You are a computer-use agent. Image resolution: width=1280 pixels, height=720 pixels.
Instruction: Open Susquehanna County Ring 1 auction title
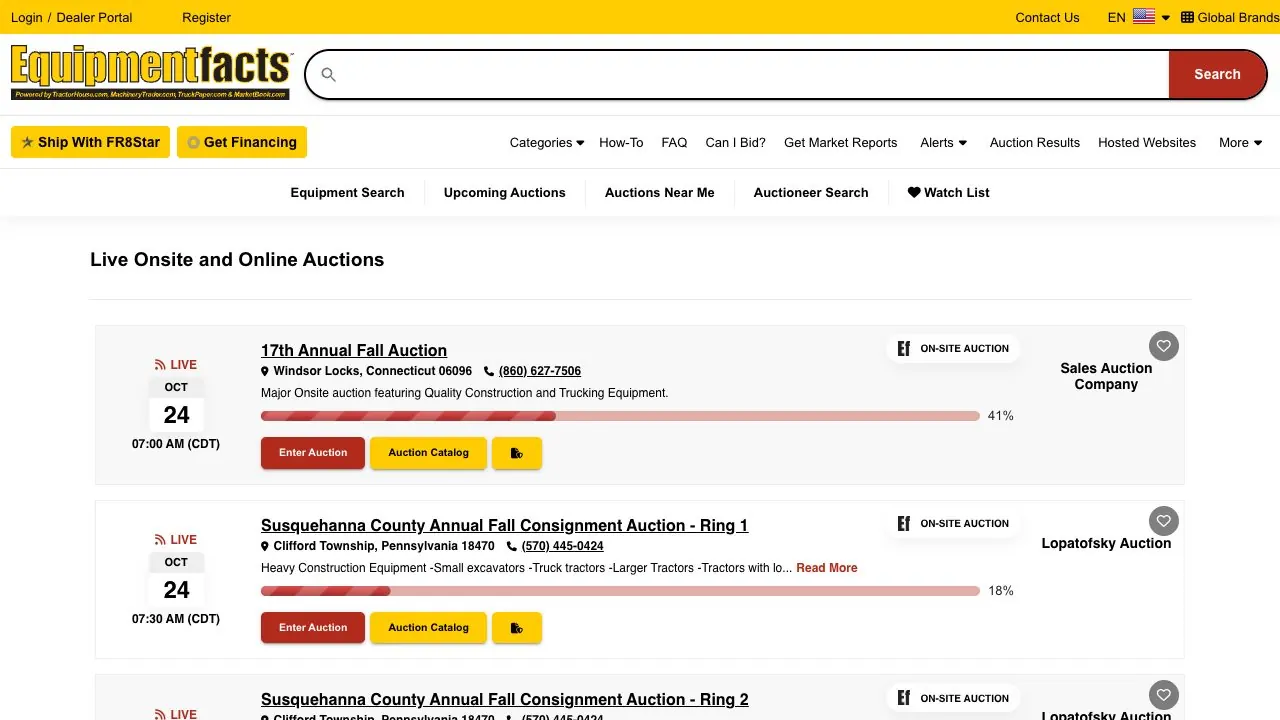[505, 525]
